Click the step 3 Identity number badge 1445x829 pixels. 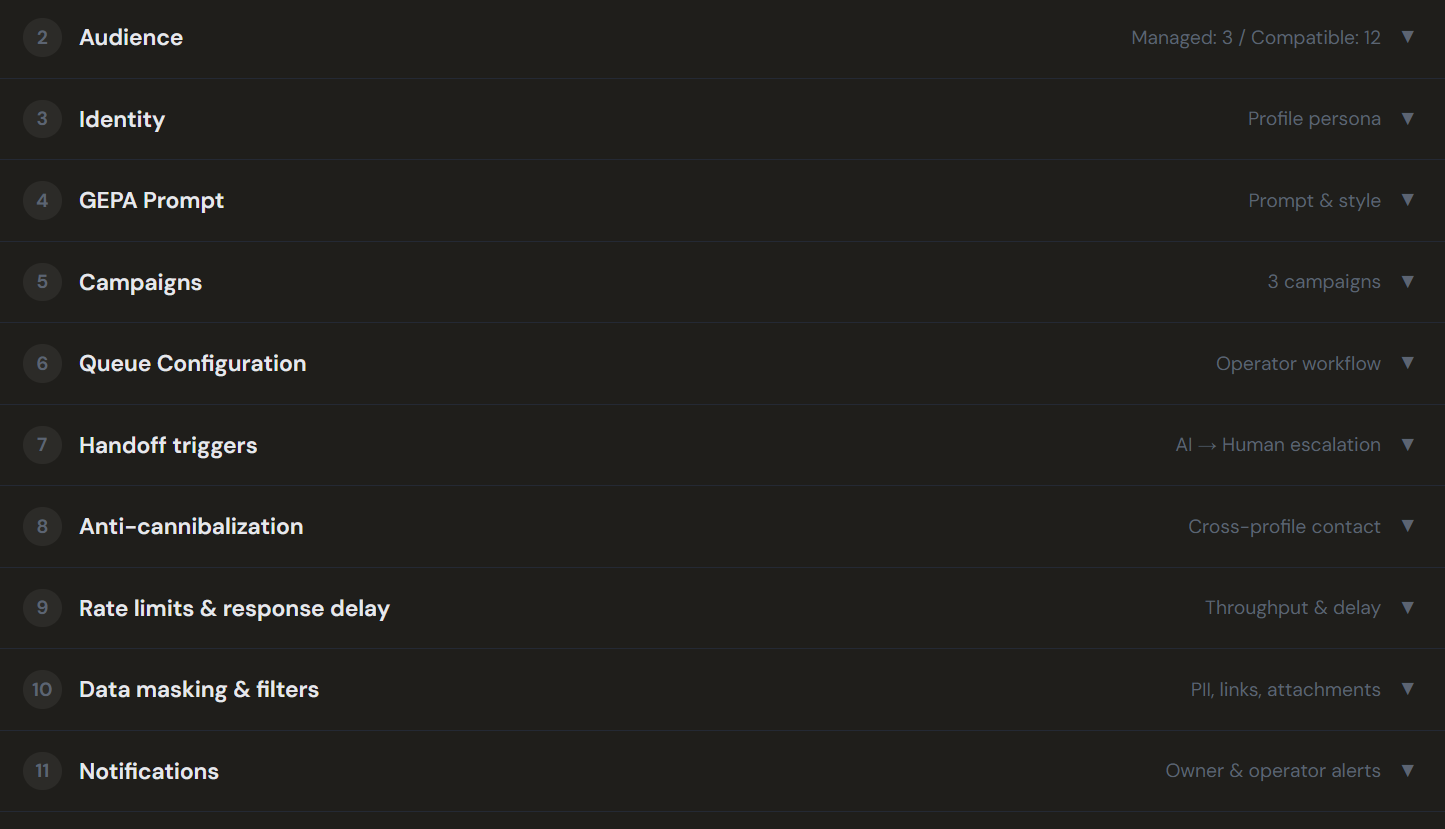click(x=42, y=119)
